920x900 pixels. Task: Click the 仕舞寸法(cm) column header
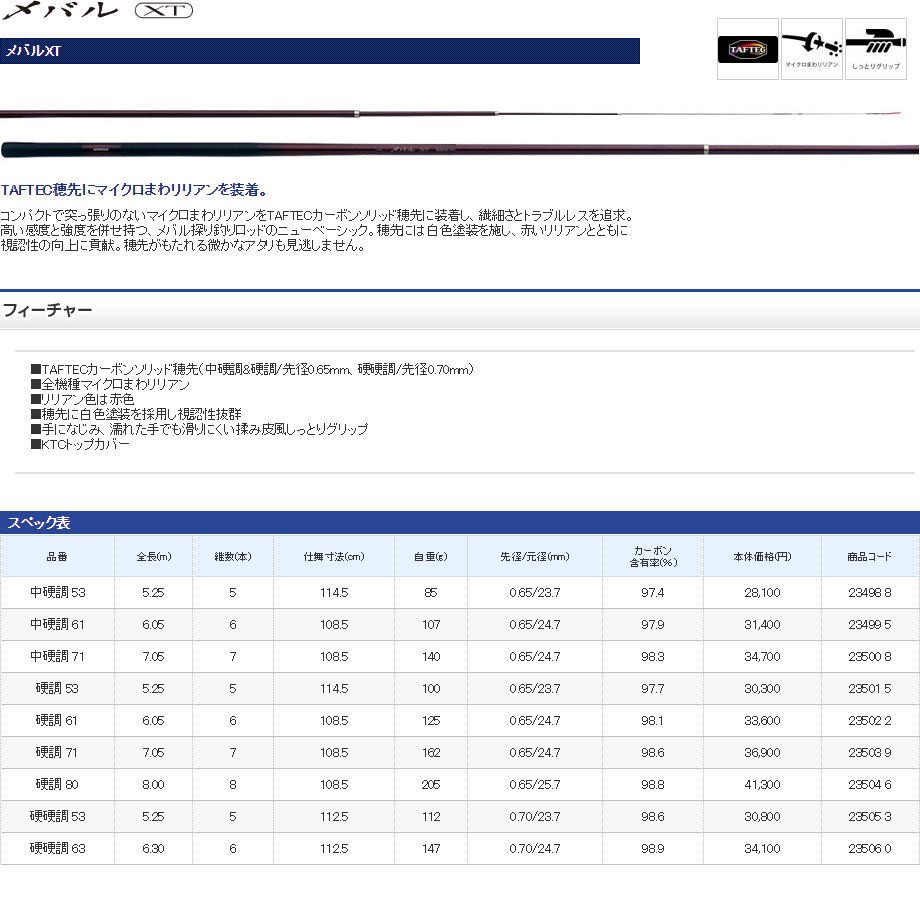tap(334, 556)
